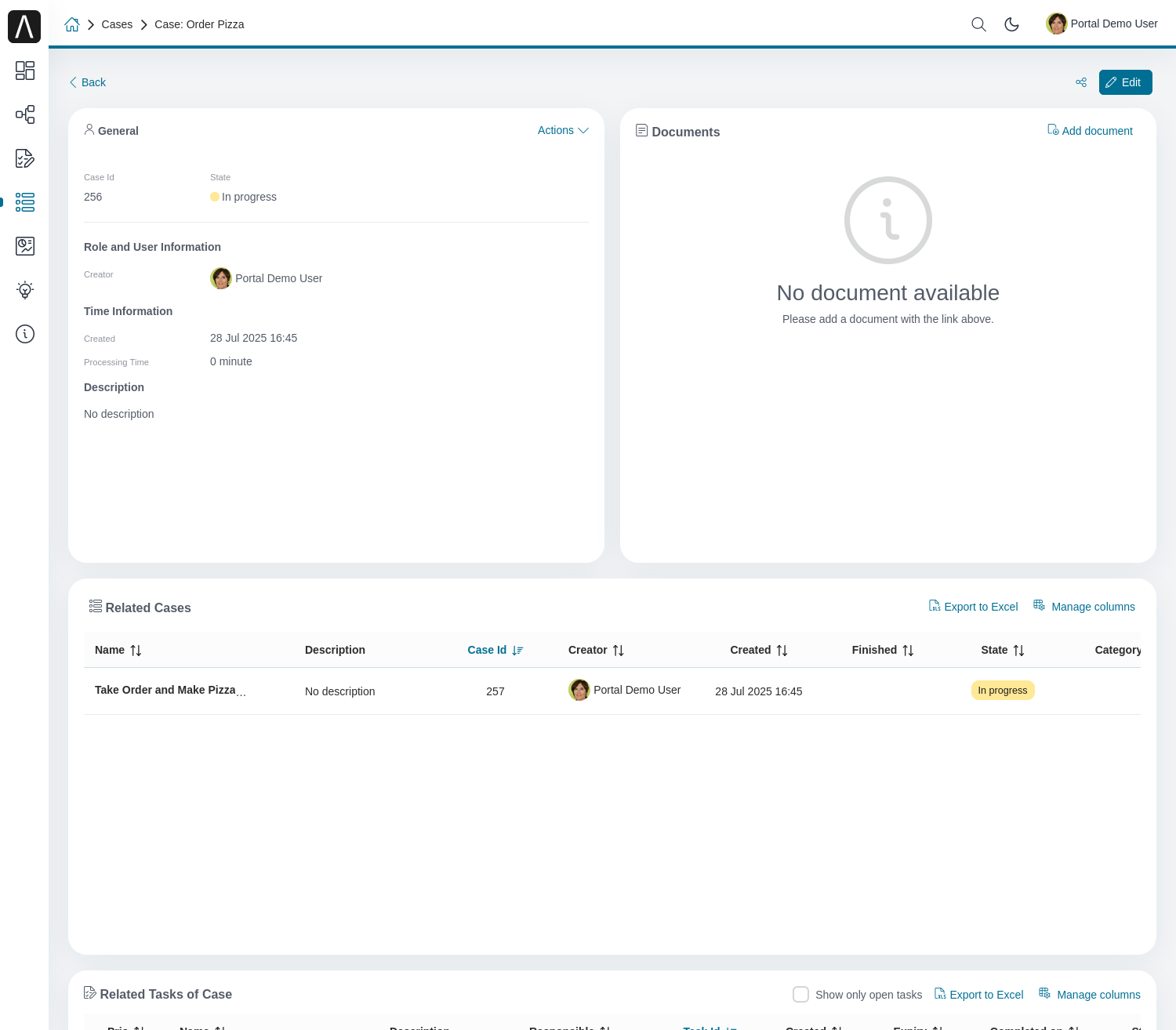Open Processes icon in sidebar

pos(25,114)
